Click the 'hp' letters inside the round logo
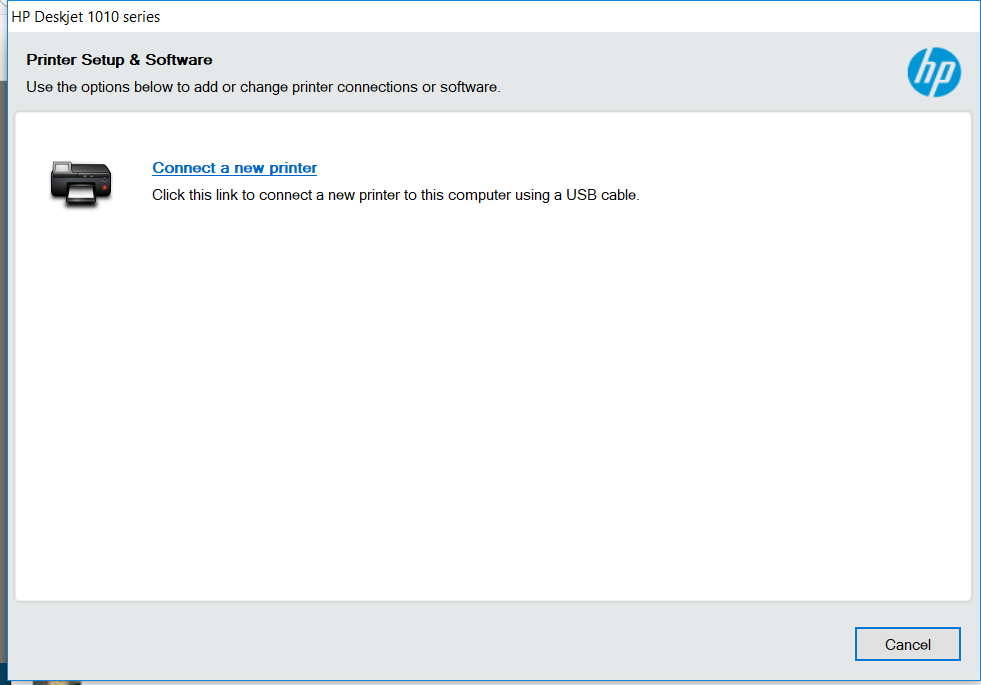Viewport: 981px width, 685px height. point(935,73)
